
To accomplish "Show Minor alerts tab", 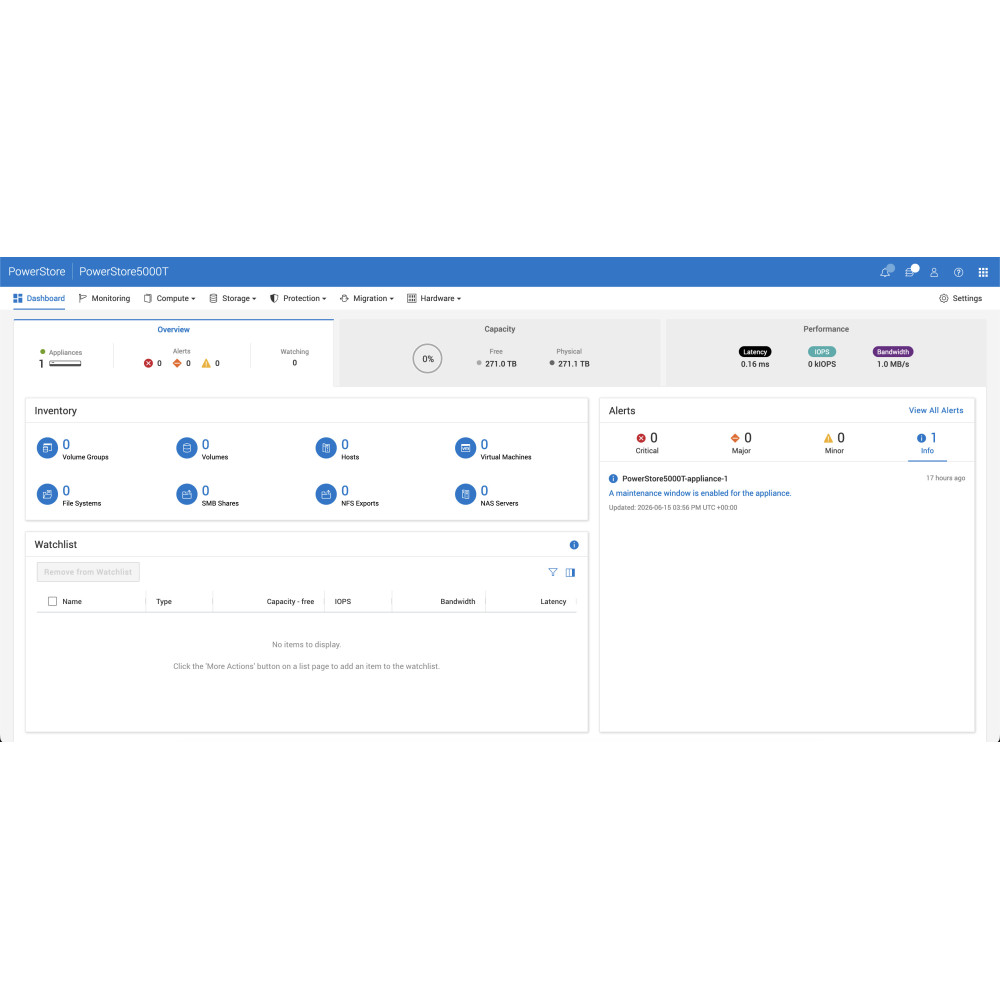I will click(x=834, y=443).
